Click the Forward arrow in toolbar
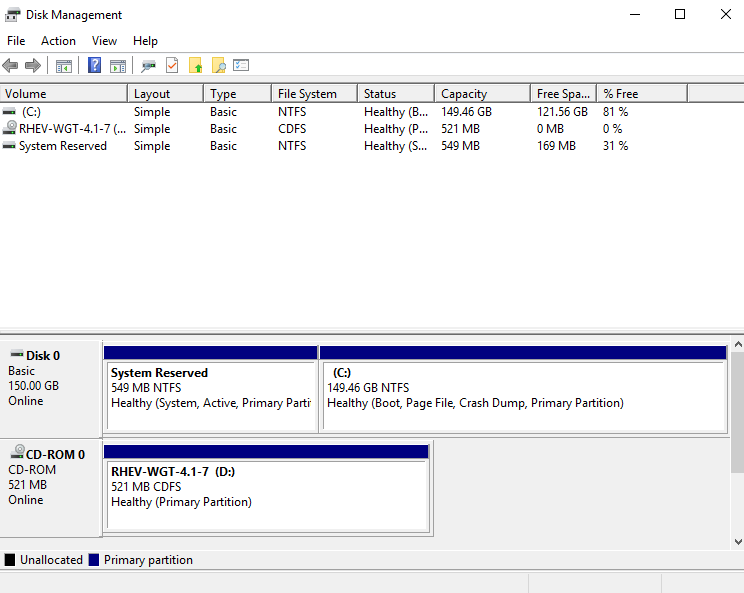This screenshot has width=744, height=593. (33, 66)
